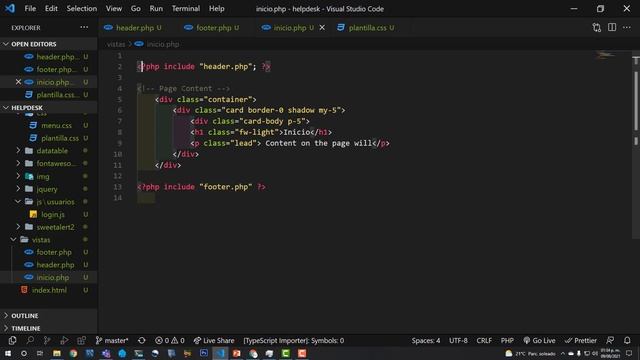This screenshot has width=640, height=360.
Task: Click vistas in the breadcrumb
Action: tap(116, 44)
